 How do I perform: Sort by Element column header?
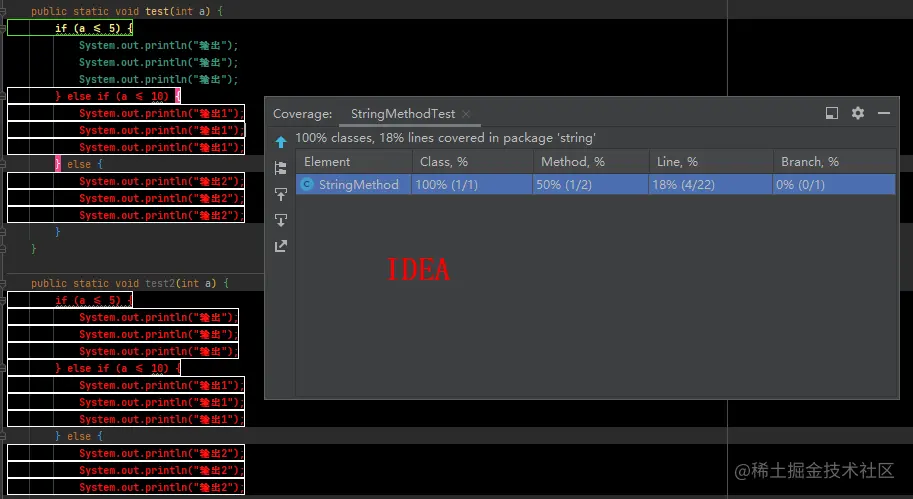pyautogui.click(x=354, y=161)
